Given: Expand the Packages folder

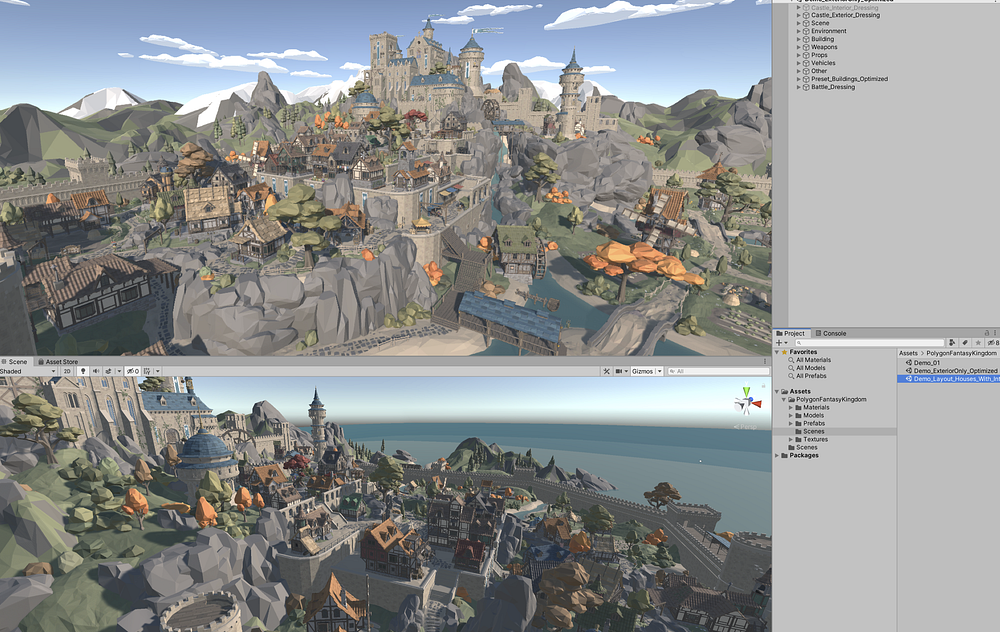Looking at the screenshot, I should 777,455.
